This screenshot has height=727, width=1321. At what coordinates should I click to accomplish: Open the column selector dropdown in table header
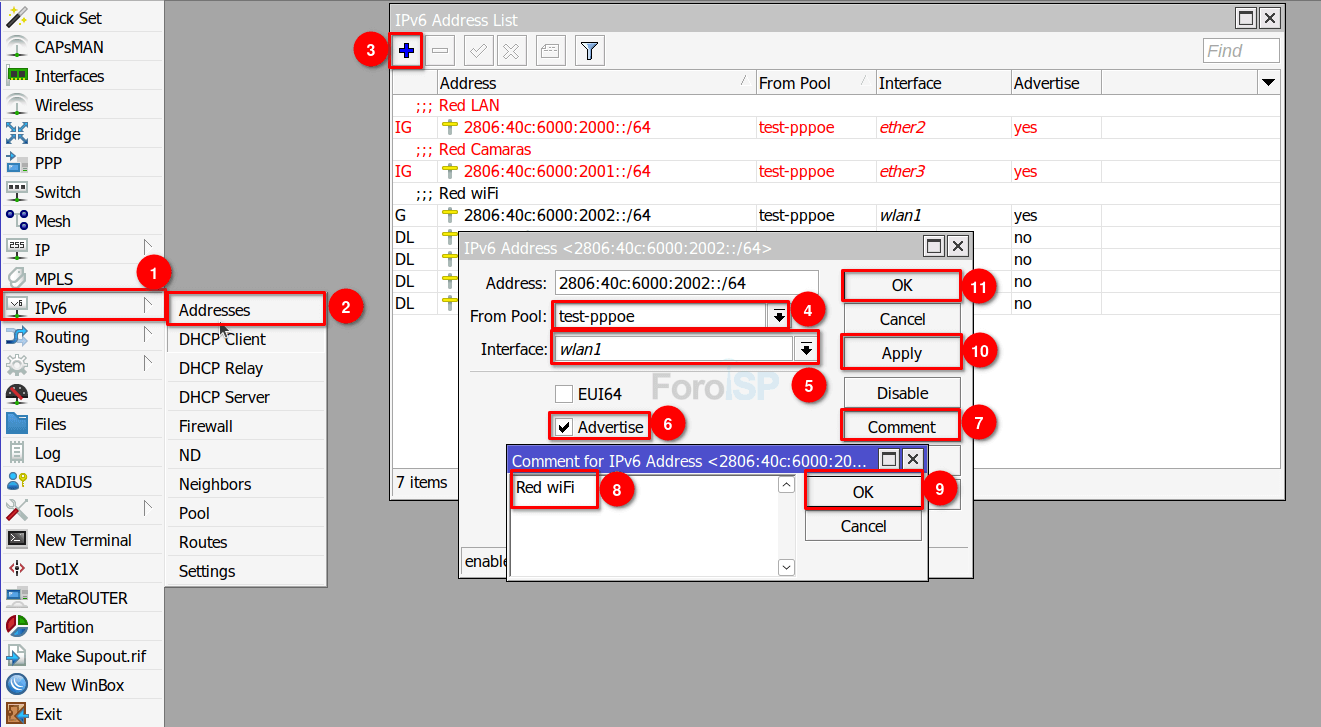click(x=1268, y=83)
